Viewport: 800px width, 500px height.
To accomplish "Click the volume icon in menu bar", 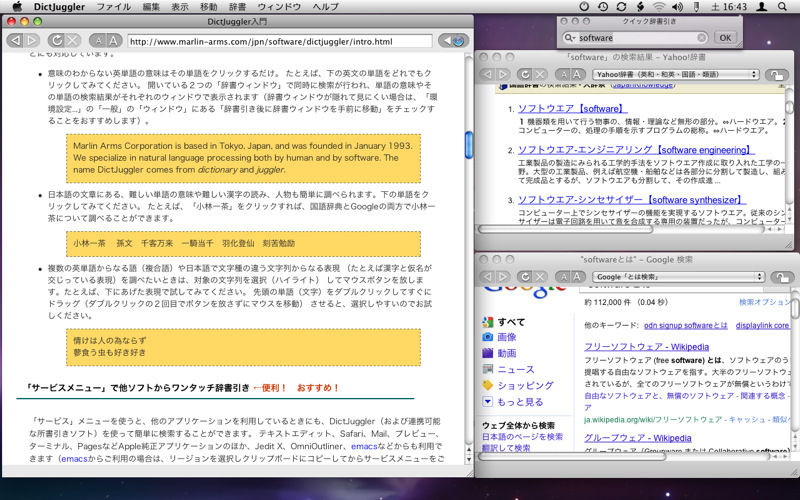I will pyautogui.click(x=677, y=7).
